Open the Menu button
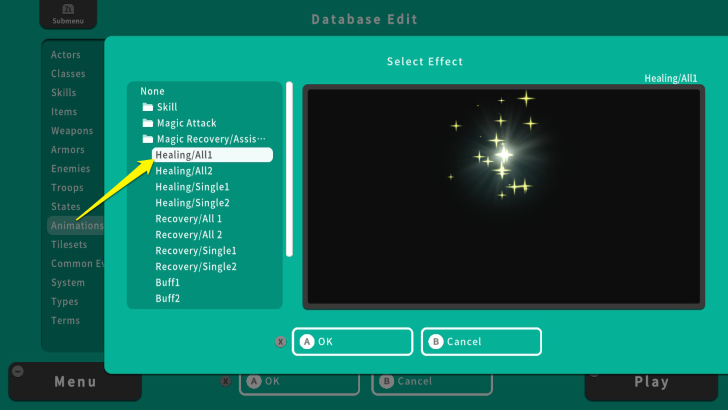The image size is (728, 410). pos(75,382)
